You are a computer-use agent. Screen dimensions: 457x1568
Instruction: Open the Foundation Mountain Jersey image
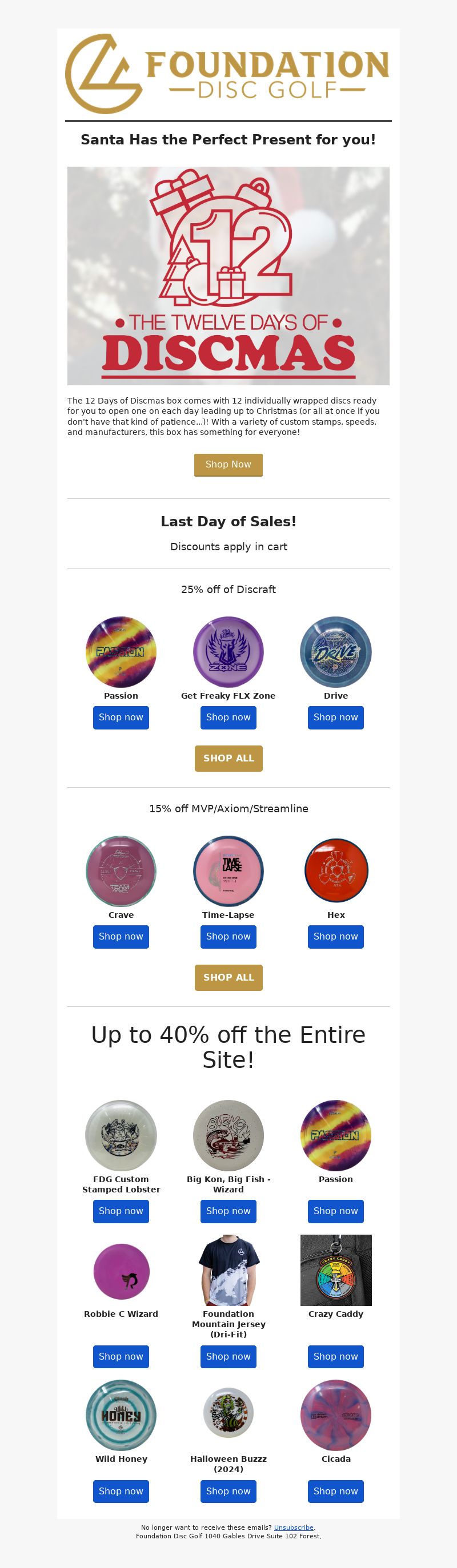click(228, 1271)
